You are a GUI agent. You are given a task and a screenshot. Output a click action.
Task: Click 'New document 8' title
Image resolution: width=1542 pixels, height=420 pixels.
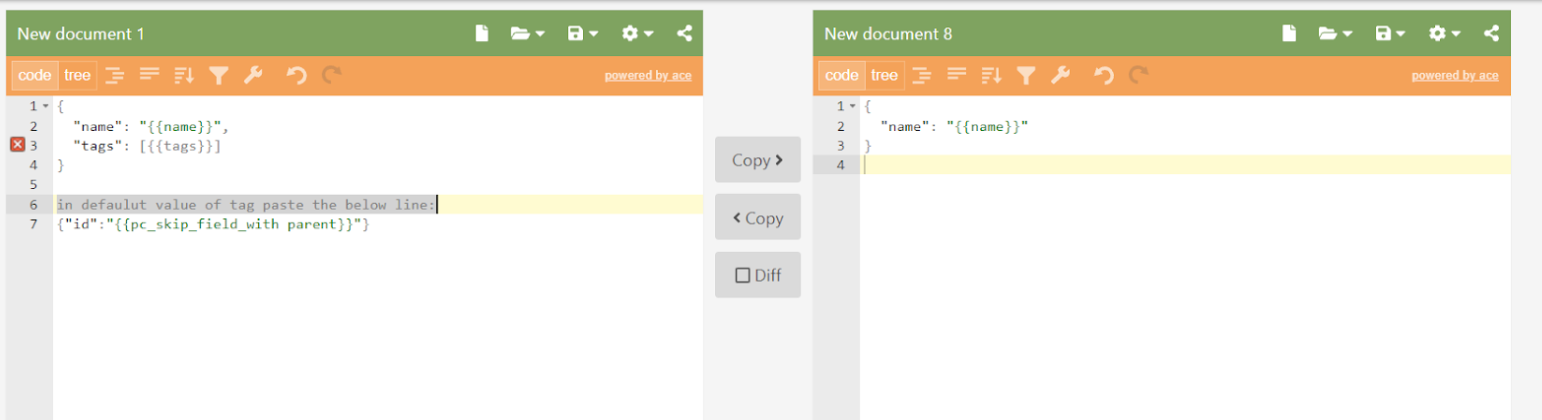888,34
